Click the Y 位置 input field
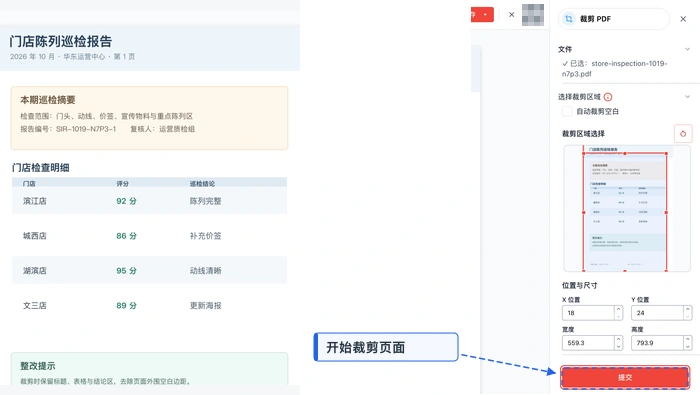700x395 pixels. point(657,313)
